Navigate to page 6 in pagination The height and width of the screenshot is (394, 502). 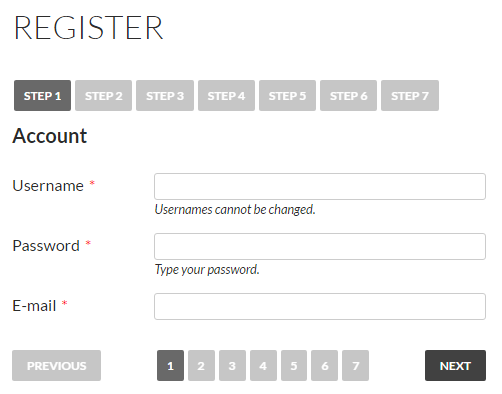(324, 365)
